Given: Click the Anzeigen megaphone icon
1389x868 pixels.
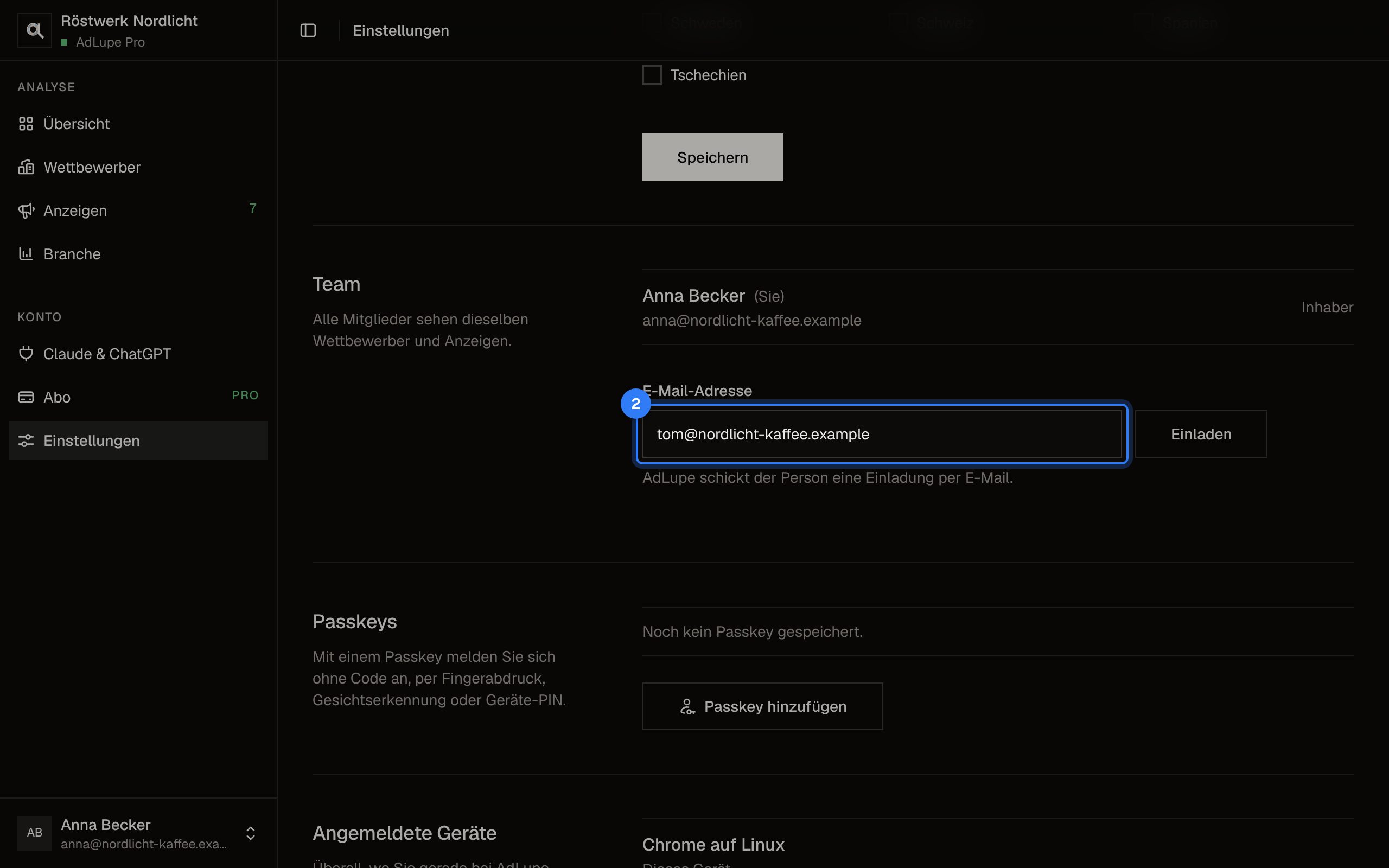Looking at the screenshot, I should point(26,210).
